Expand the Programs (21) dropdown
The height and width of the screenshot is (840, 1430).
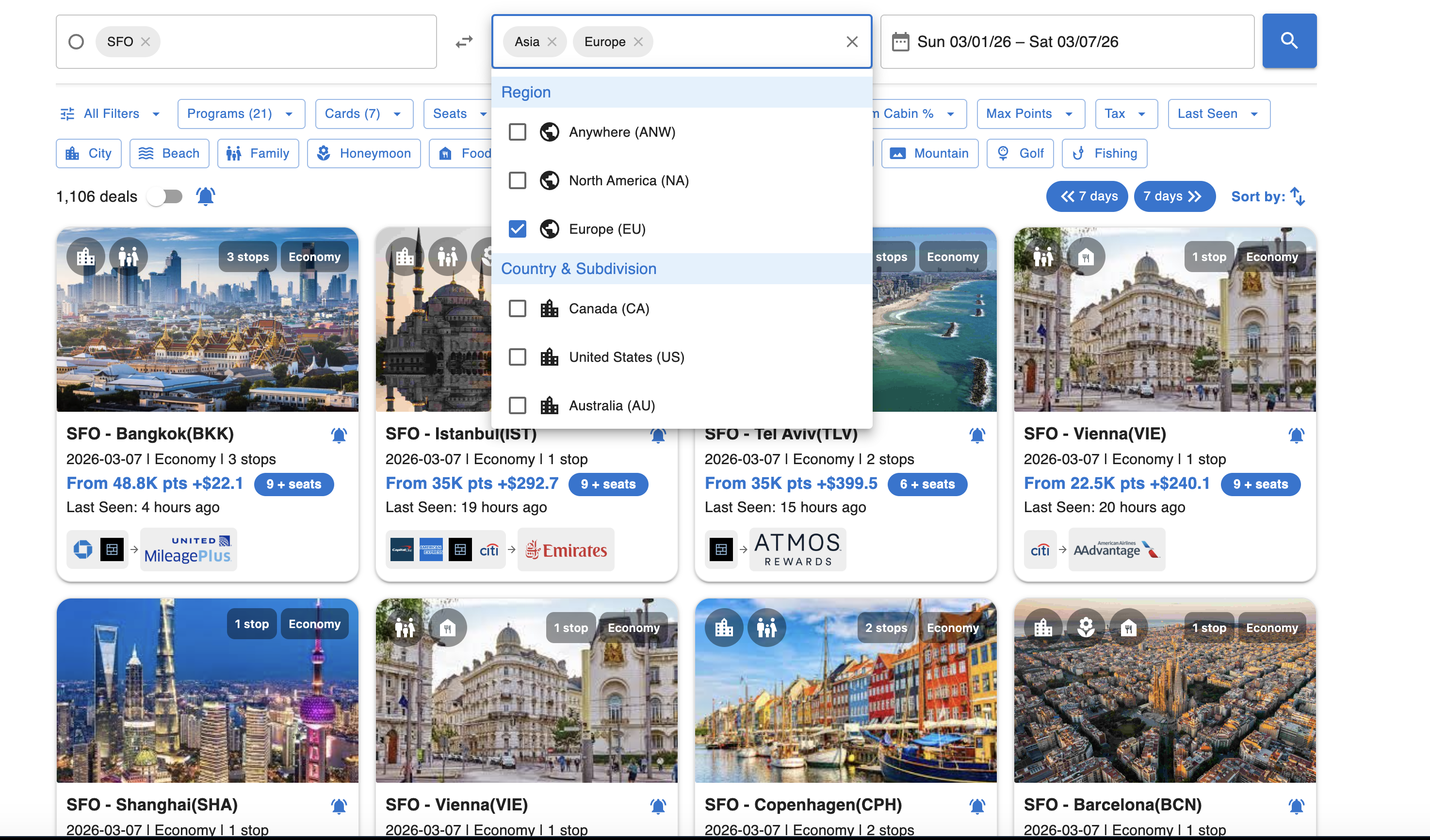tap(241, 114)
